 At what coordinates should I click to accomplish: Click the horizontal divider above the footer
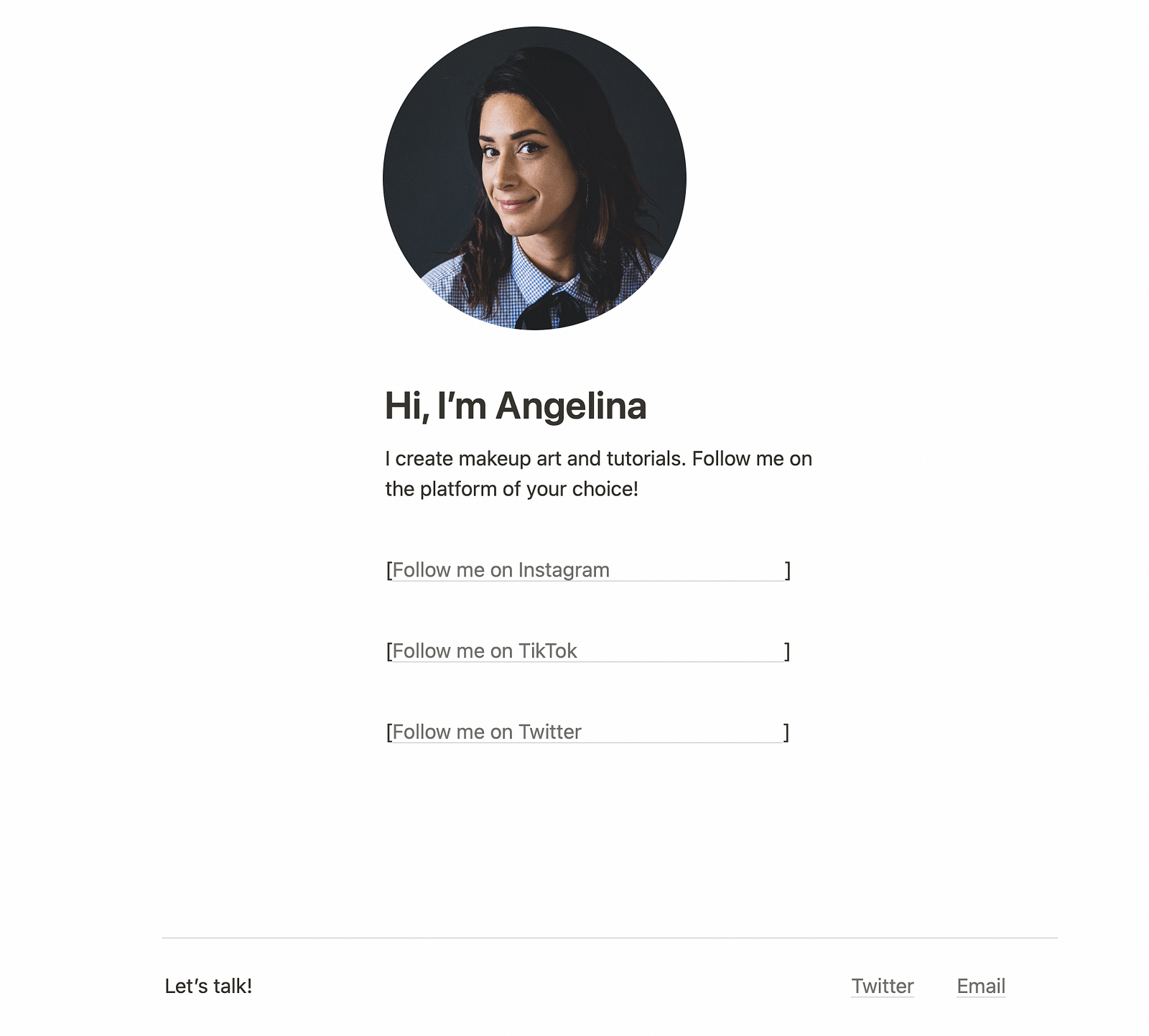(x=610, y=938)
